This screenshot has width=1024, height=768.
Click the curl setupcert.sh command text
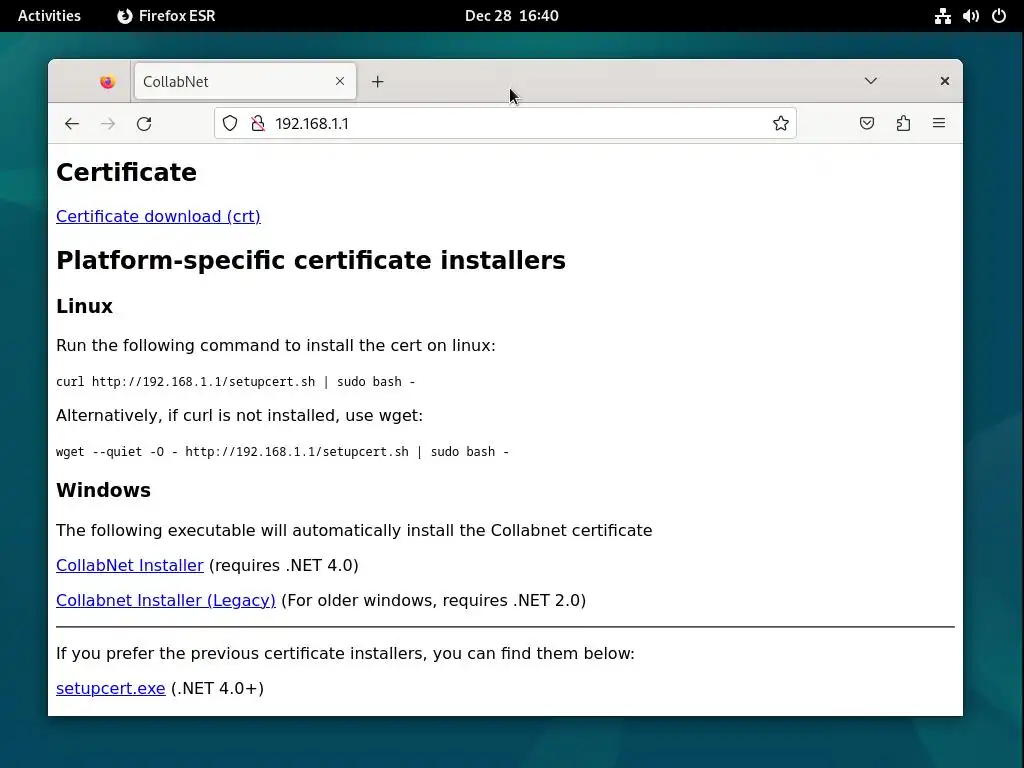[236, 382]
